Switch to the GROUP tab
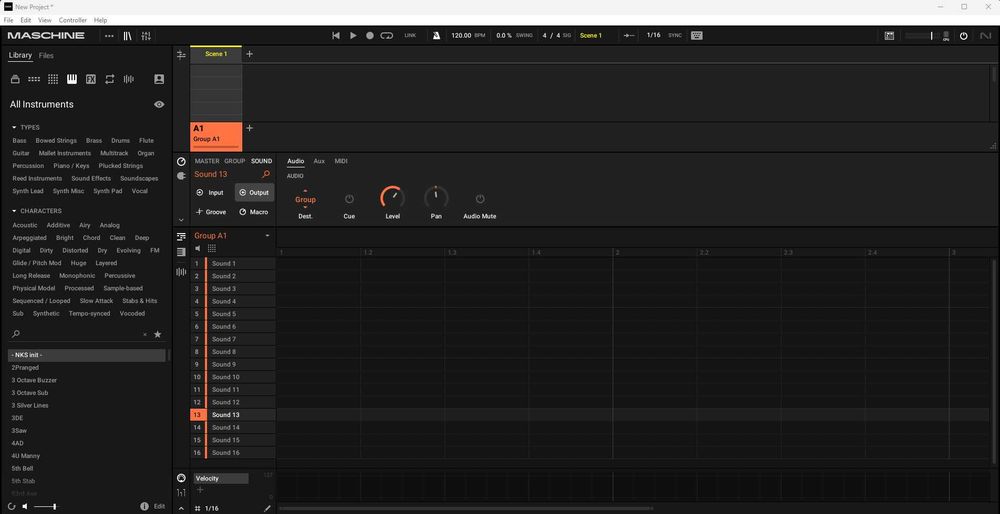Image resolution: width=1000 pixels, height=514 pixels. pyautogui.click(x=235, y=161)
